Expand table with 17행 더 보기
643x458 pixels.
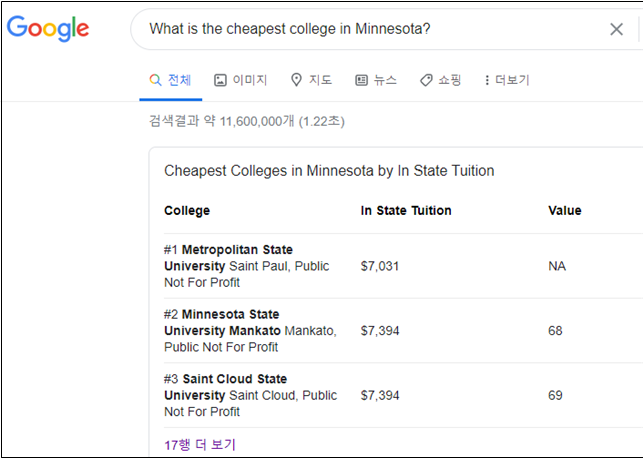[200, 444]
